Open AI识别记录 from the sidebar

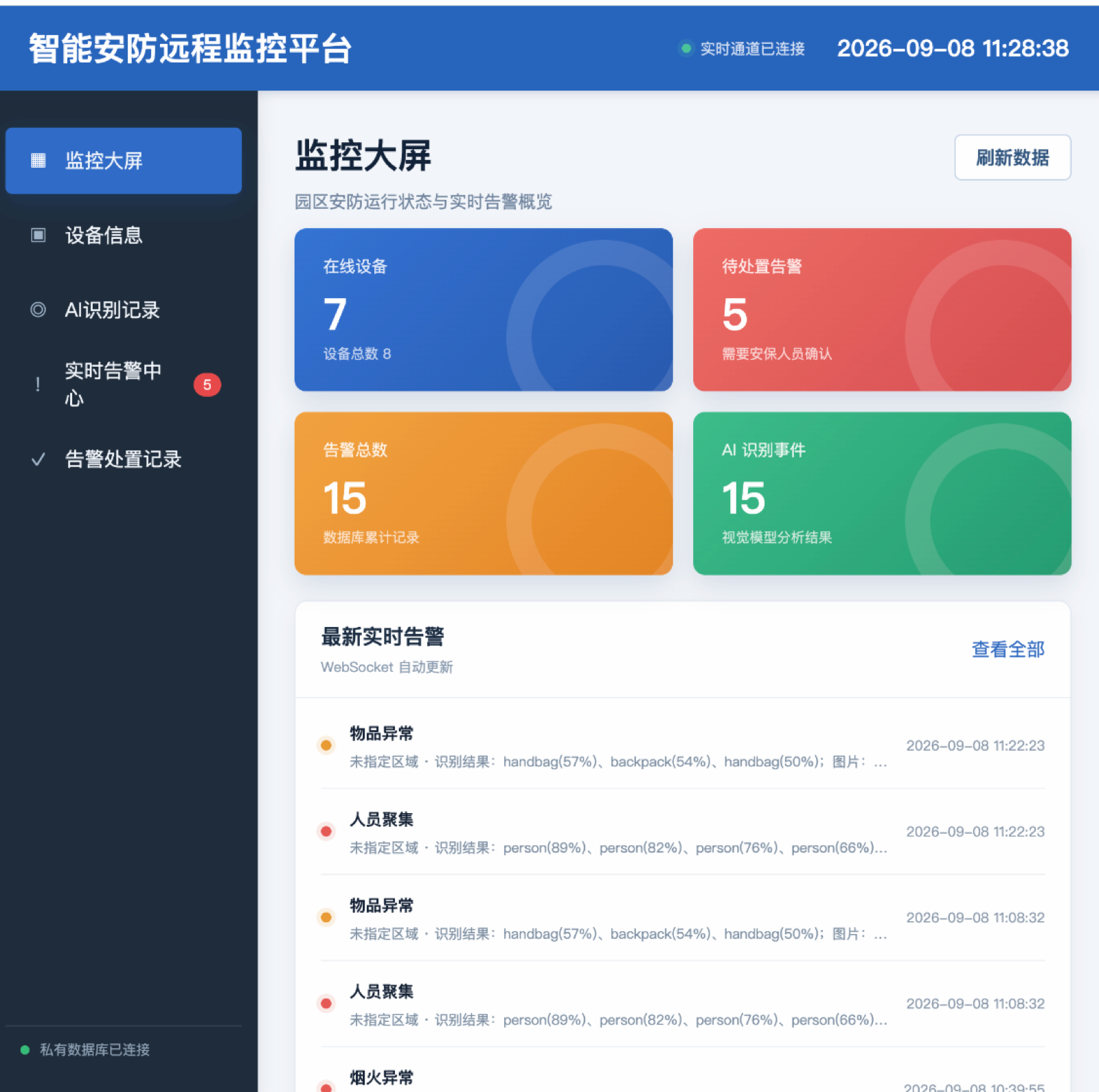(x=124, y=310)
